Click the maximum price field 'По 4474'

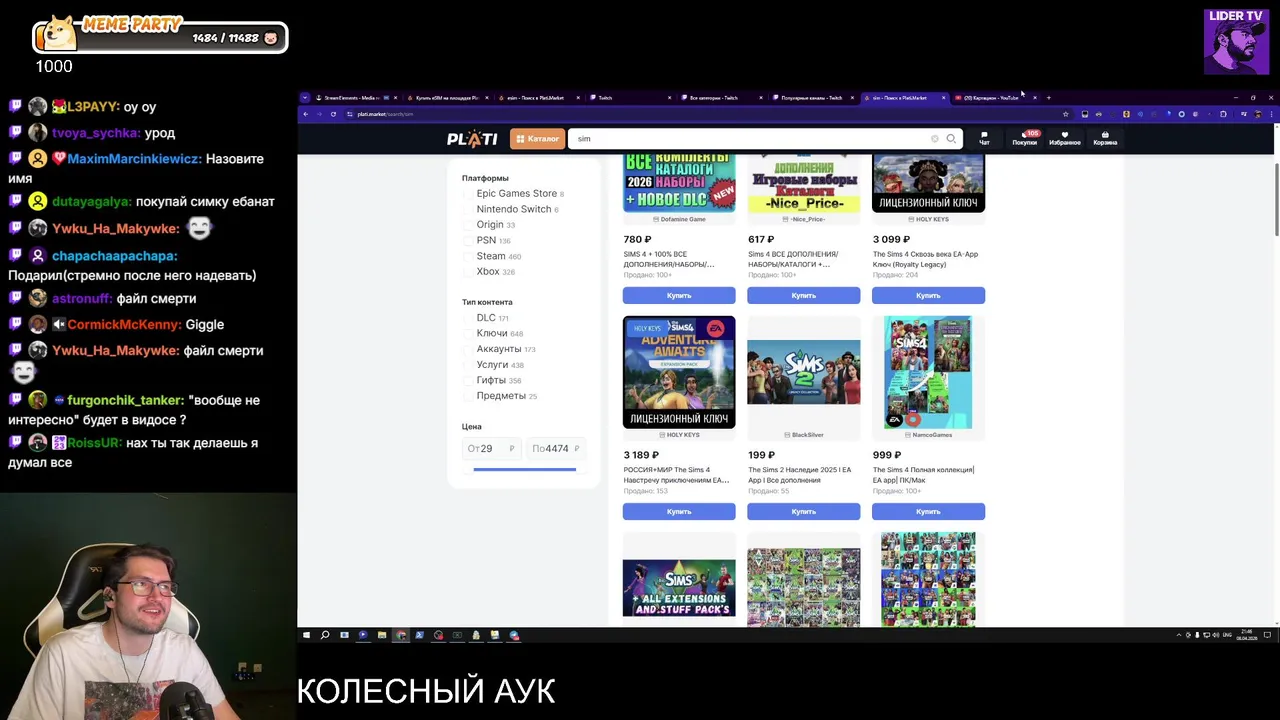(x=556, y=449)
